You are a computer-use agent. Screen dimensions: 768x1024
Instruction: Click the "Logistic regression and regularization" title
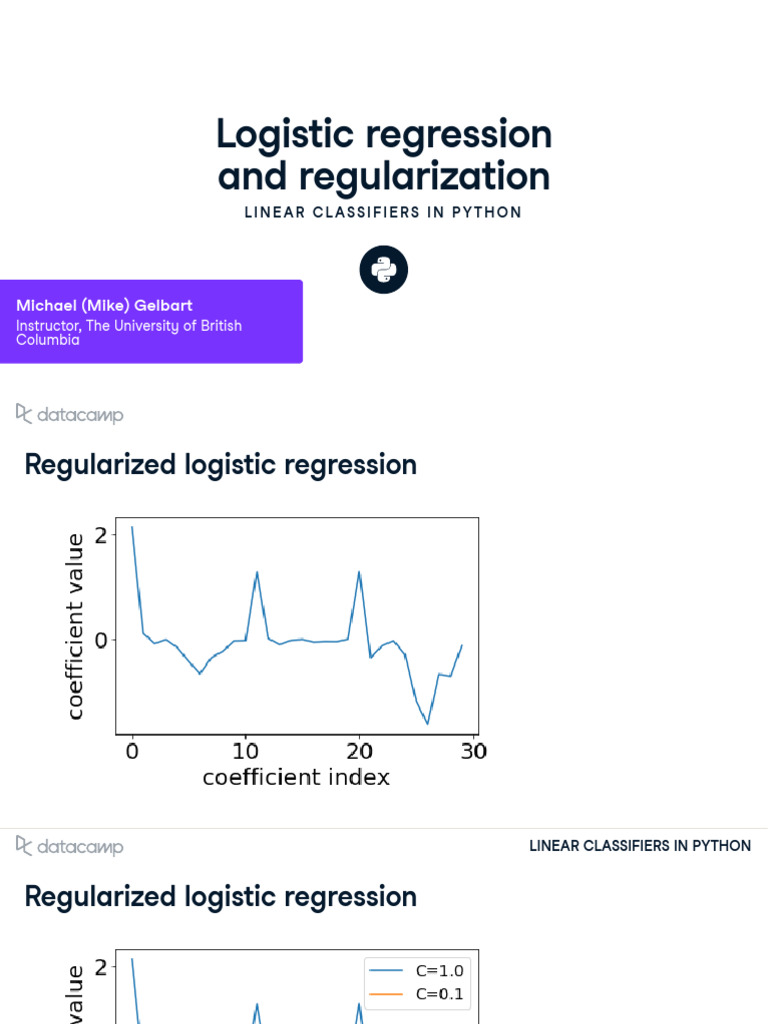tap(384, 155)
